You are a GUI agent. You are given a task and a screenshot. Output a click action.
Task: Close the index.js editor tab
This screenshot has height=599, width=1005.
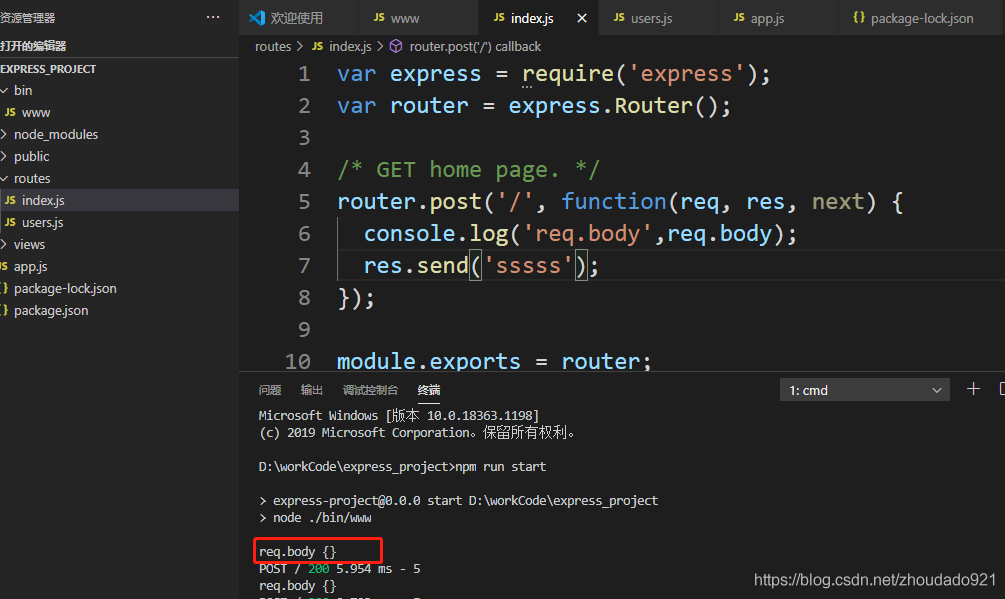(581, 18)
